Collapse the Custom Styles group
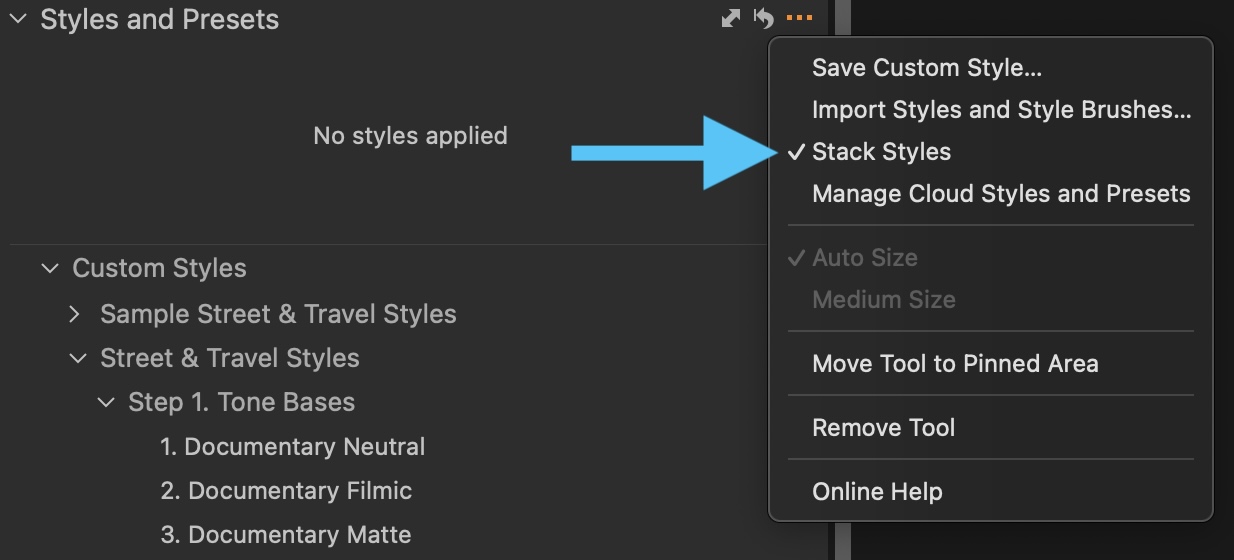Image resolution: width=1234 pixels, height=560 pixels. point(49,268)
